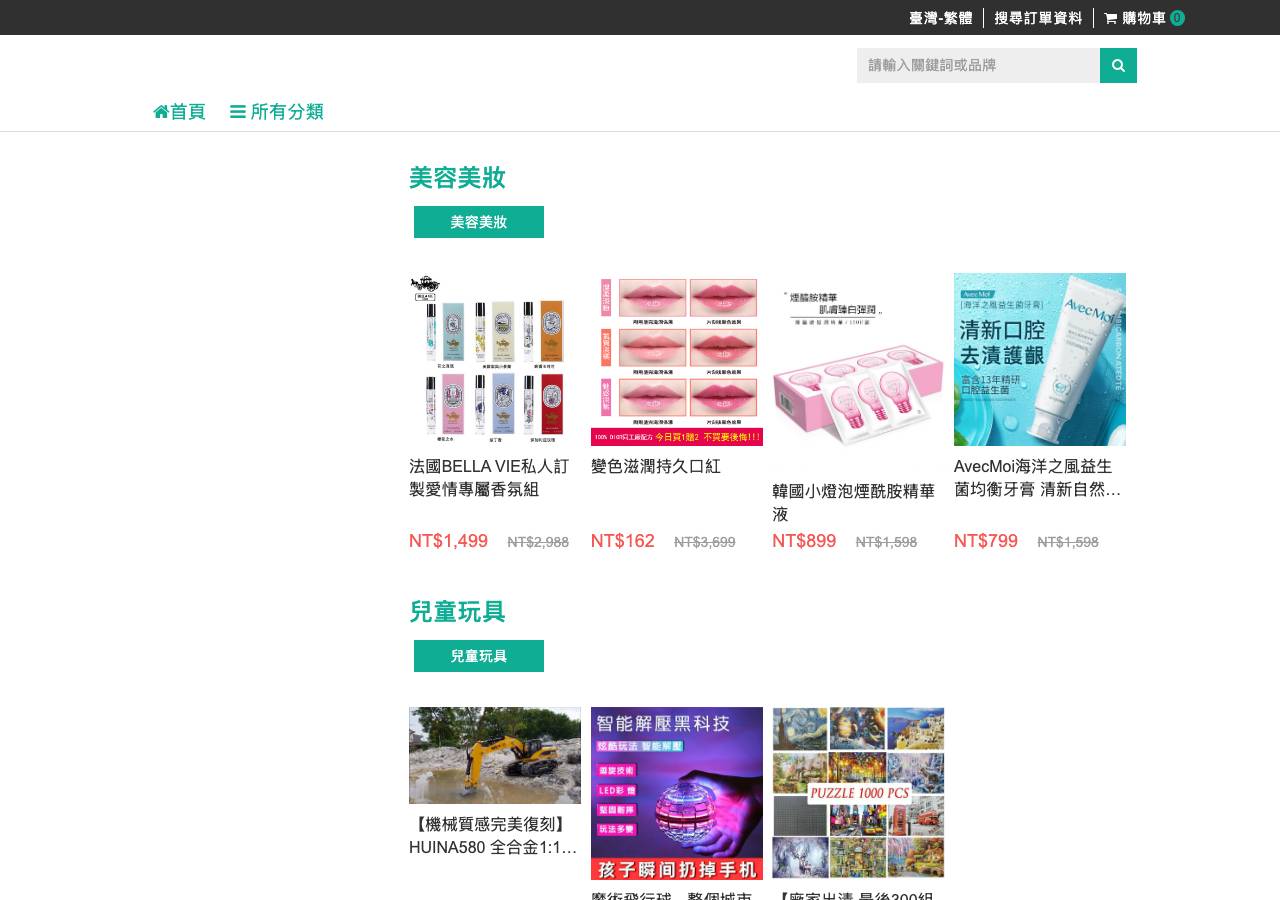This screenshot has width=1280, height=900.
Task: Open 所有分類 all categories menu
Action: 277,112
